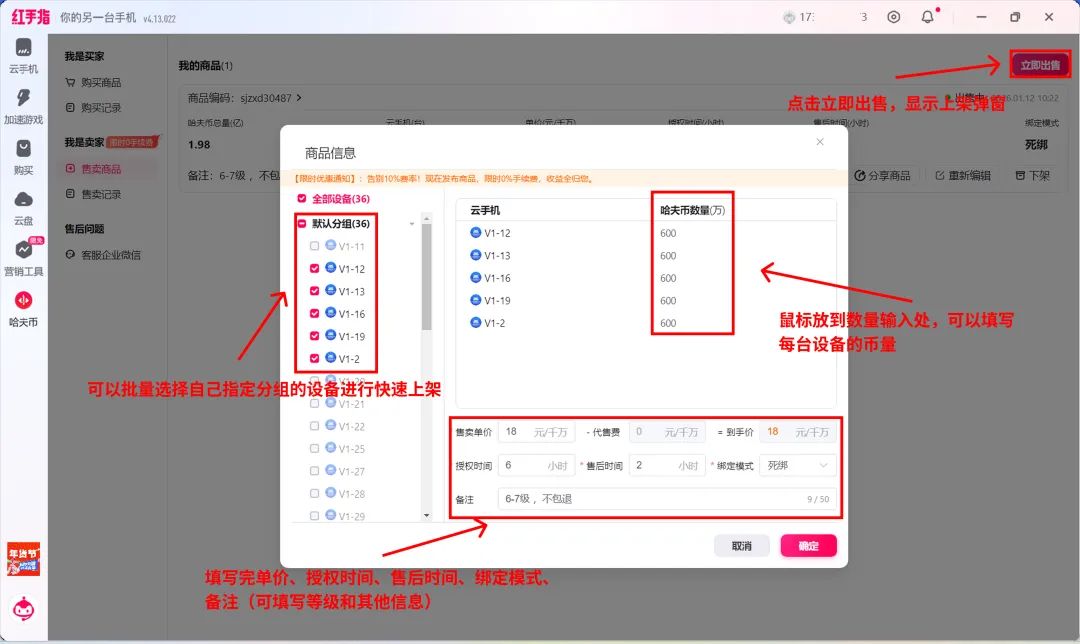Click the 售卖单价 price input field
Image resolution: width=1080 pixels, height=644 pixels.
pyautogui.click(x=536, y=432)
